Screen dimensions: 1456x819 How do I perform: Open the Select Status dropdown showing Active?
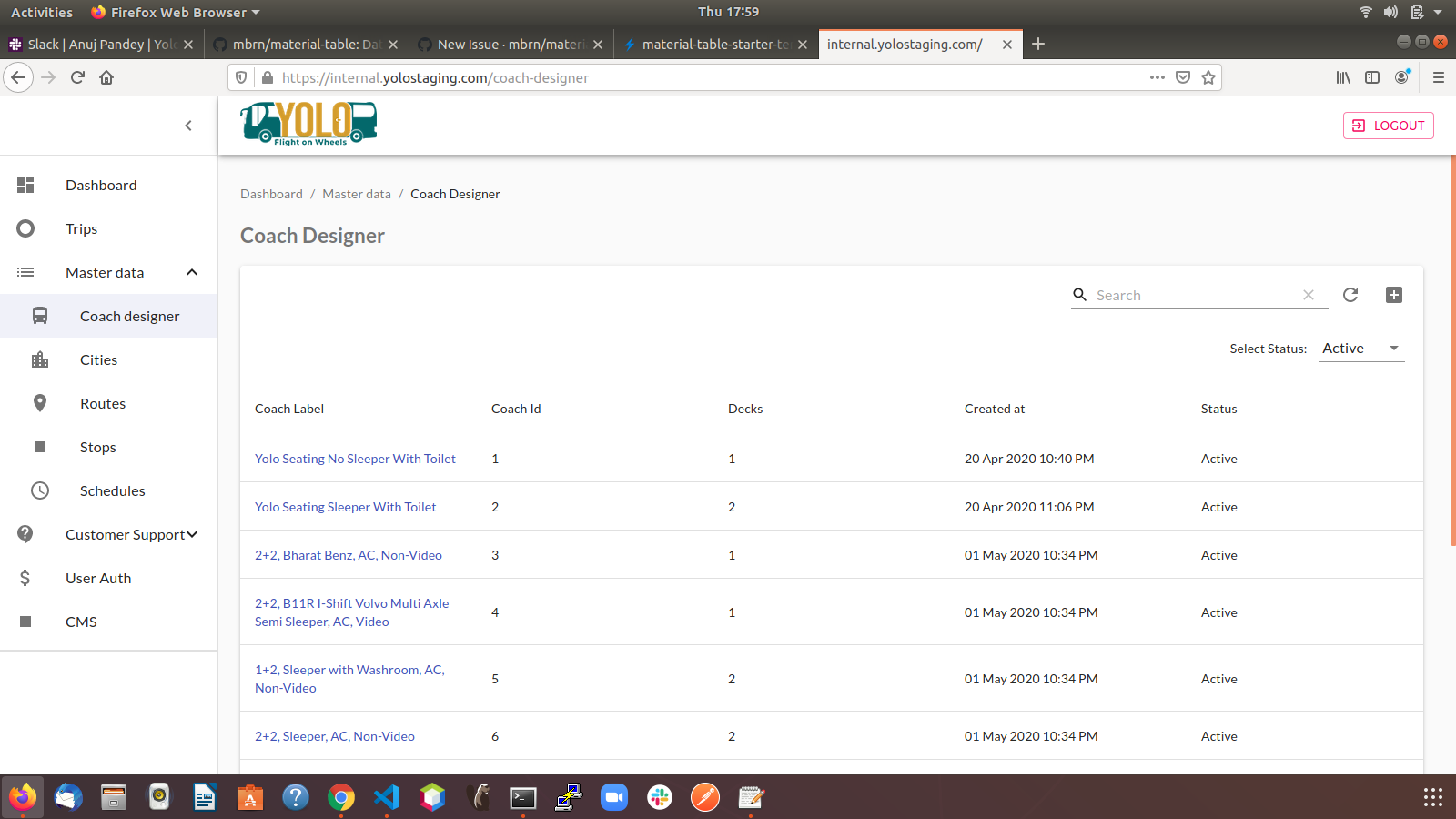(1360, 348)
